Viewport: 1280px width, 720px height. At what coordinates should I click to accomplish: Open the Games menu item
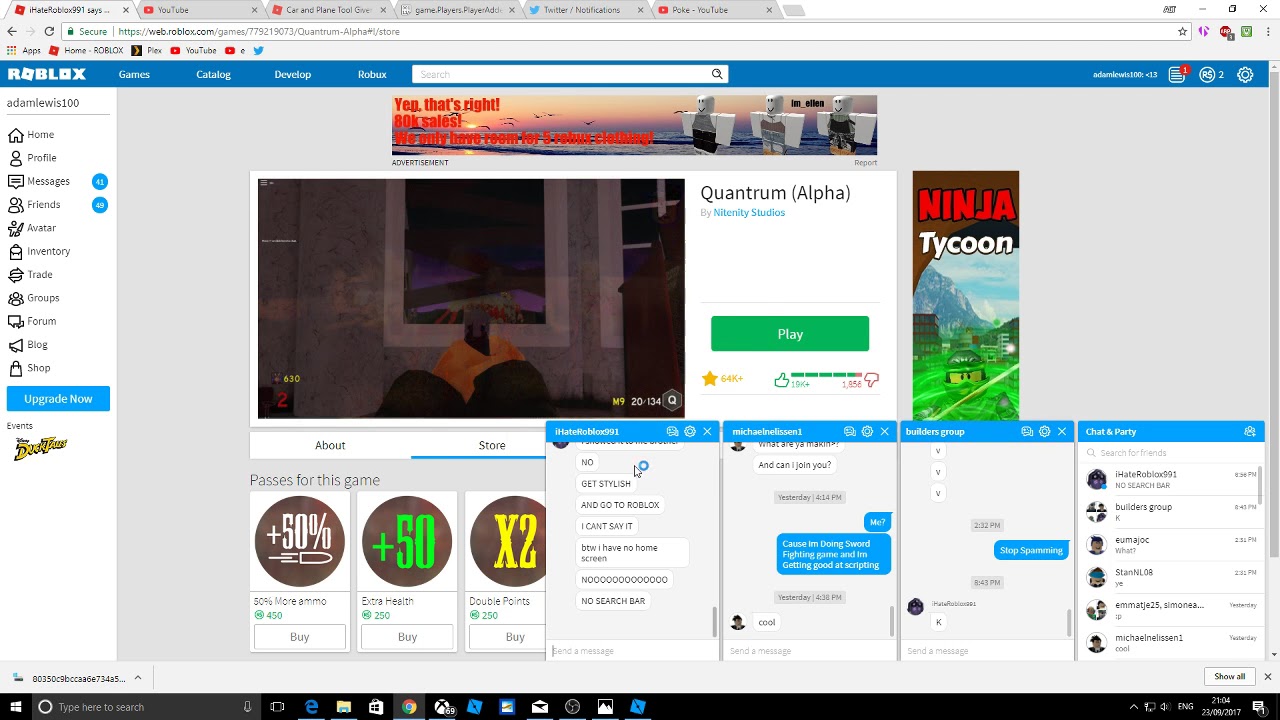pos(134,74)
